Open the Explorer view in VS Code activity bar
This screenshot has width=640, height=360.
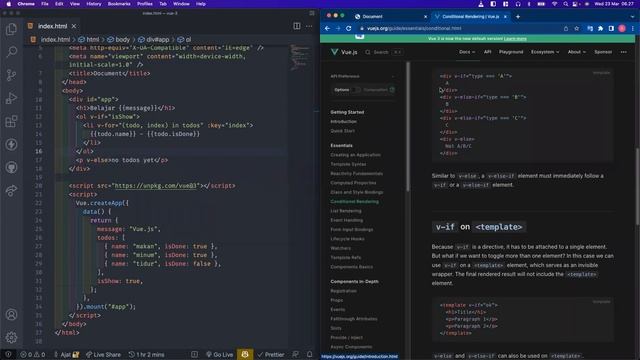coord(11,29)
